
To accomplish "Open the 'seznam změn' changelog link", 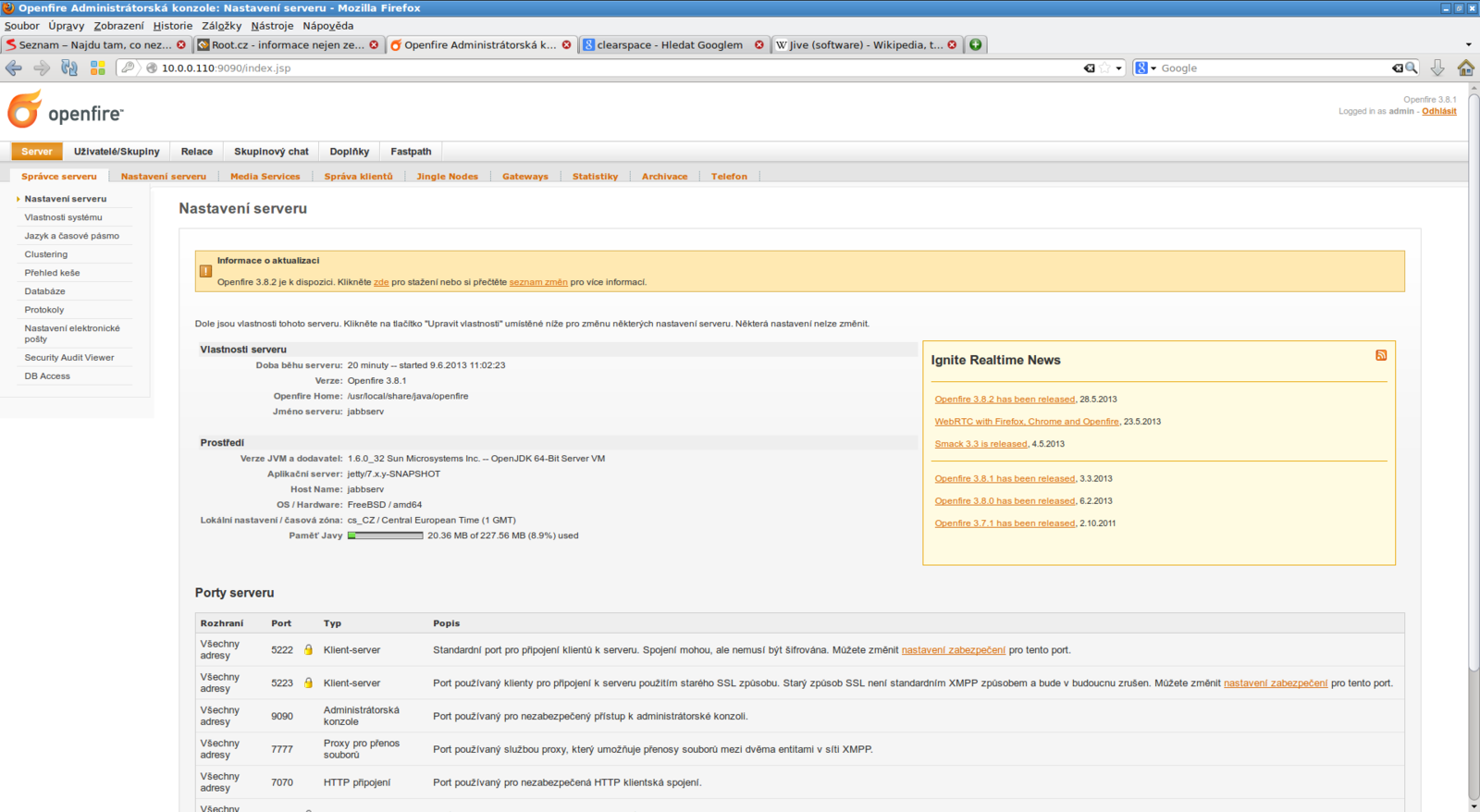I will pyautogui.click(x=538, y=282).
